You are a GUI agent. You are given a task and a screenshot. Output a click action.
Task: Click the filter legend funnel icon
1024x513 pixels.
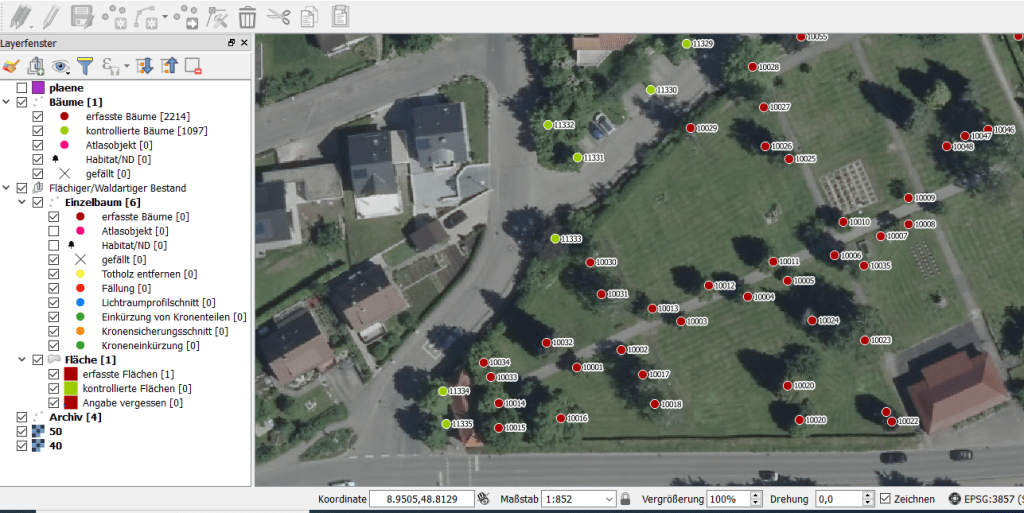point(86,66)
